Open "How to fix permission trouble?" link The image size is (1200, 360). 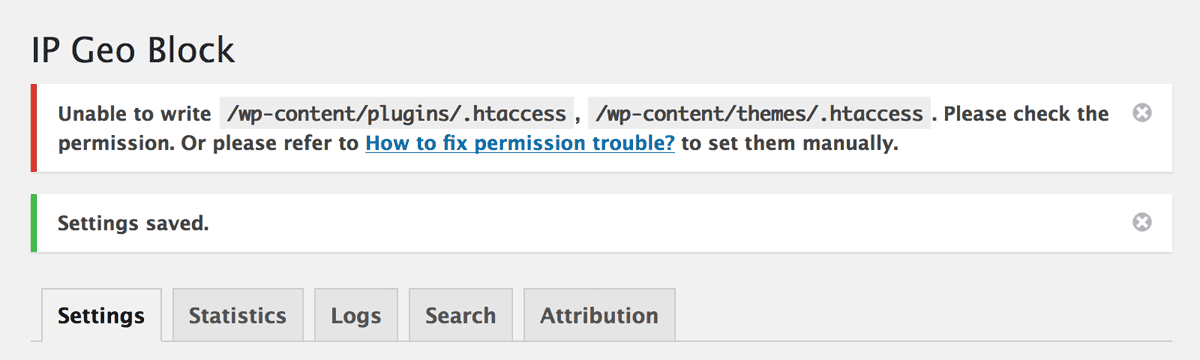tap(520, 144)
